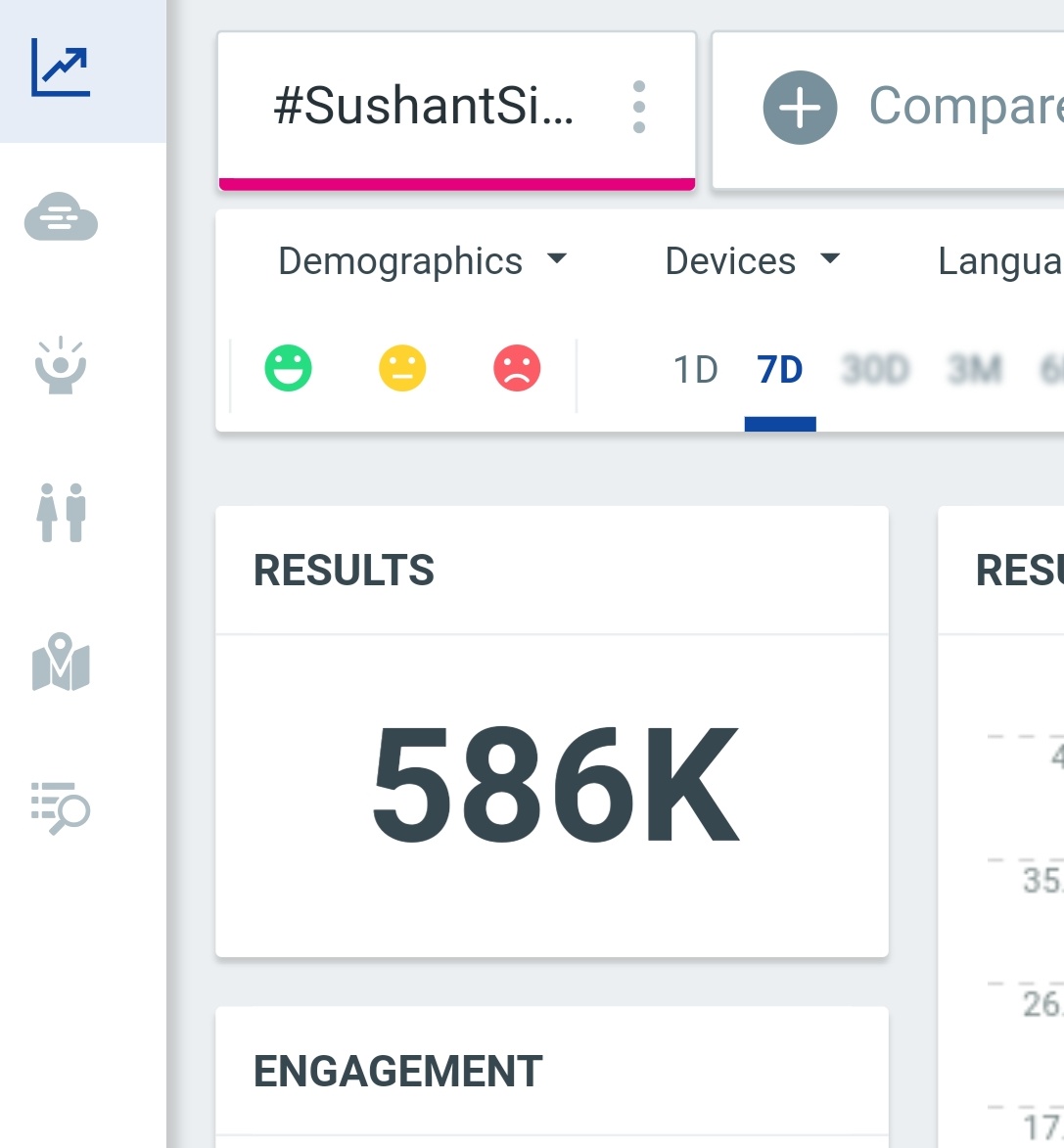This screenshot has width=1064, height=1148.
Task: Expand the Devices dropdown
Action: (x=752, y=260)
